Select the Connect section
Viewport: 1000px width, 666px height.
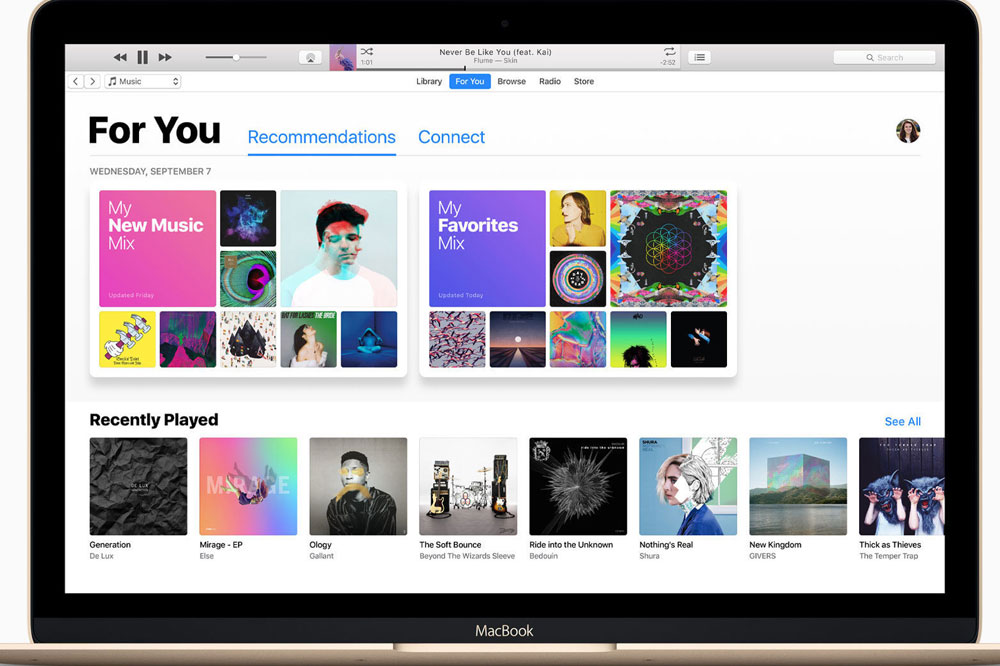point(451,137)
